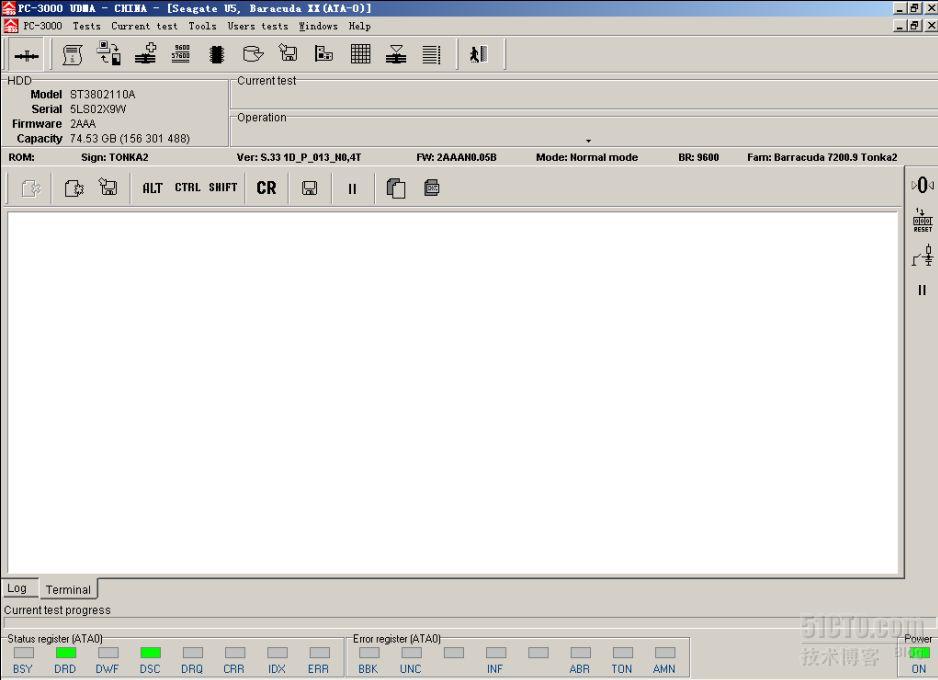This screenshot has height=680, width=938.
Task: Click the green DRD status indicator
Action: (x=66, y=652)
